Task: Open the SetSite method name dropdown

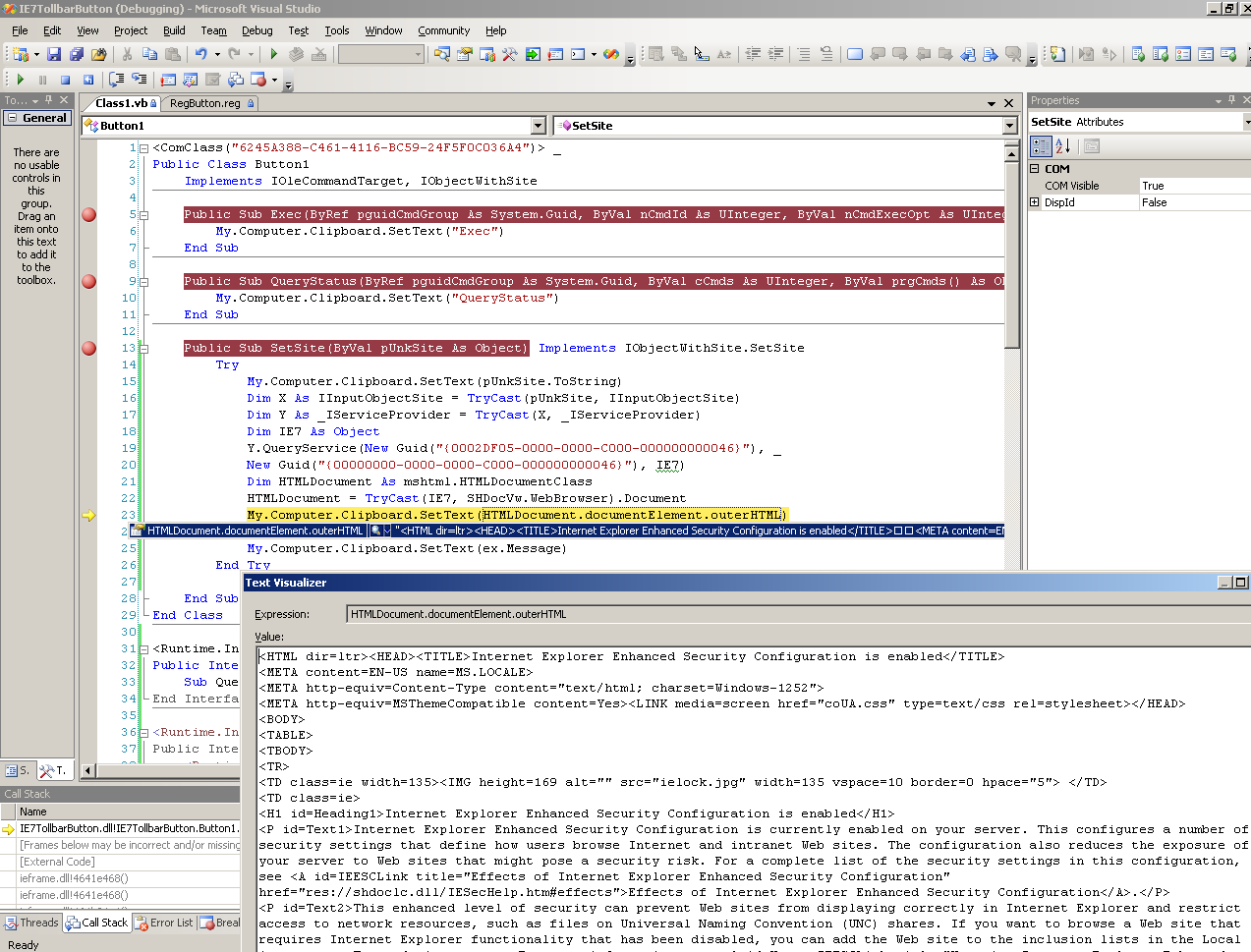Action: click(x=1009, y=126)
